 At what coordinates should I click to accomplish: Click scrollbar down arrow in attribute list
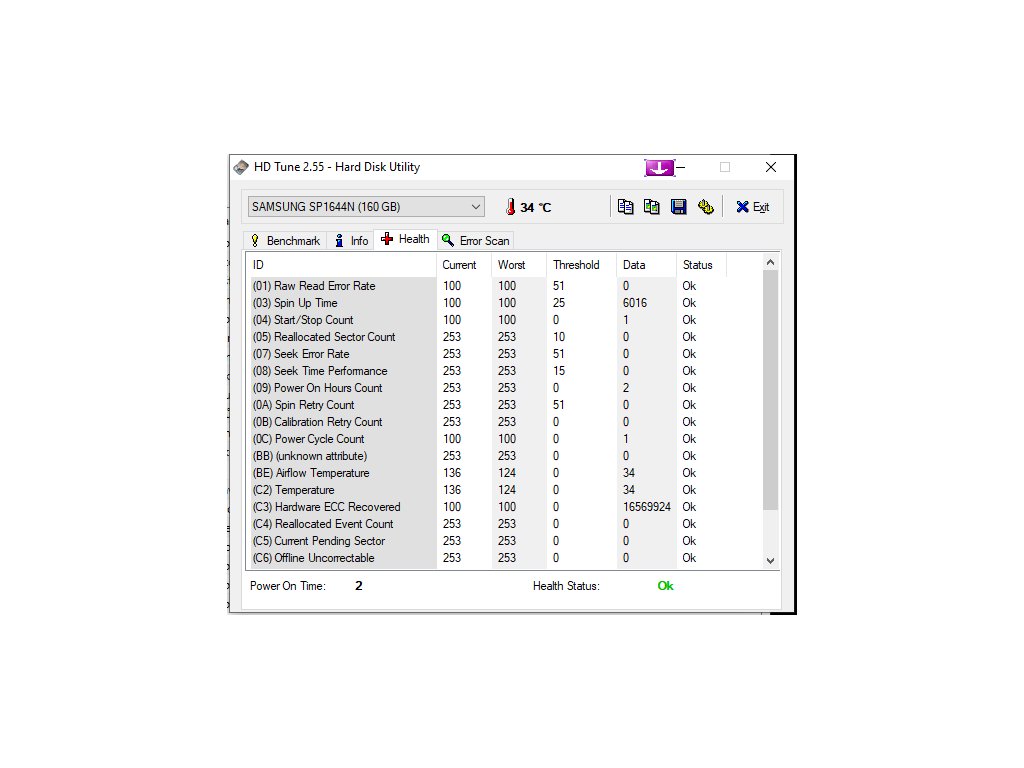(x=771, y=561)
